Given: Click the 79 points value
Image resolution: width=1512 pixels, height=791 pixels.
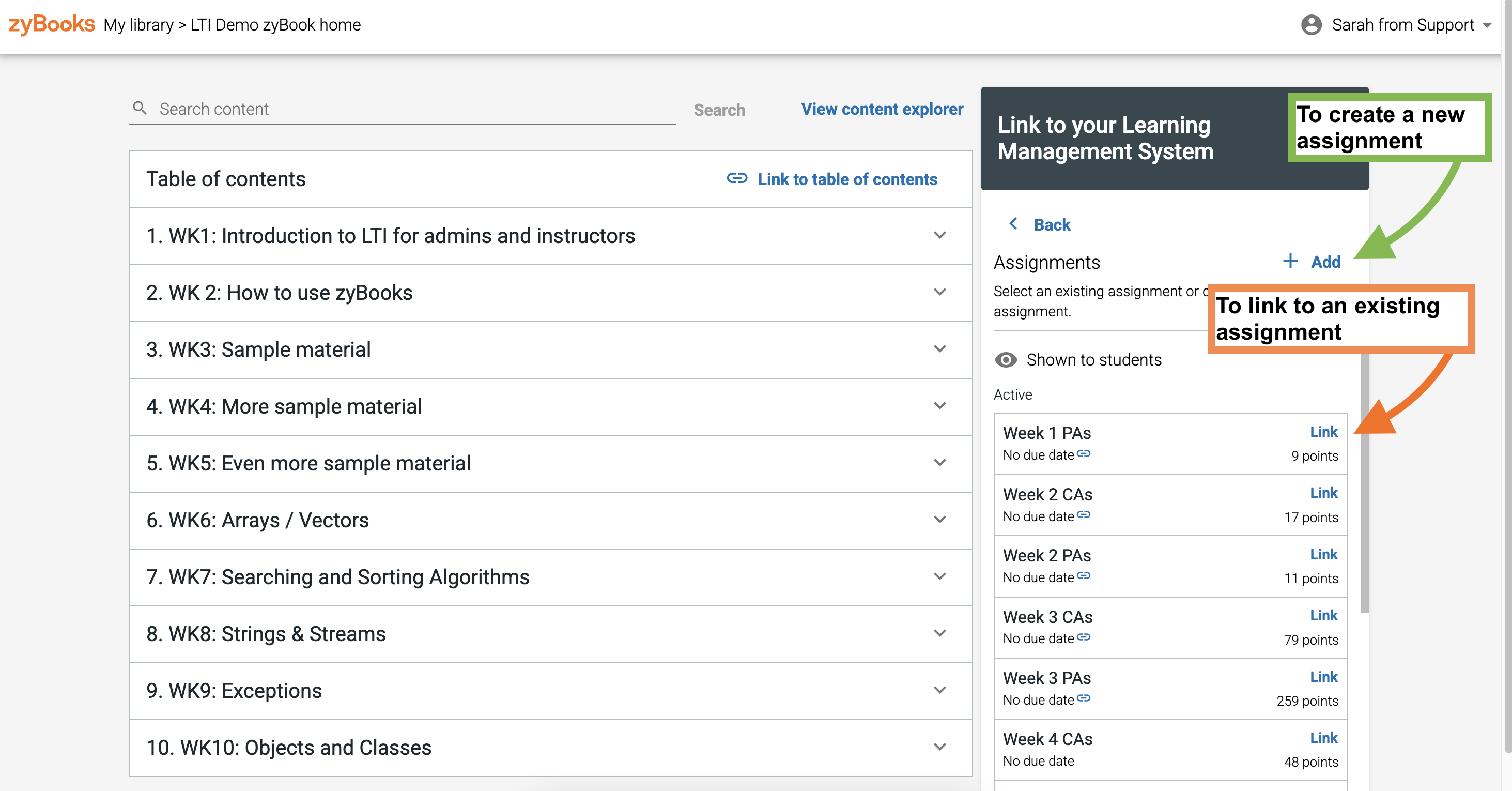Looking at the screenshot, I should 1310,640.
